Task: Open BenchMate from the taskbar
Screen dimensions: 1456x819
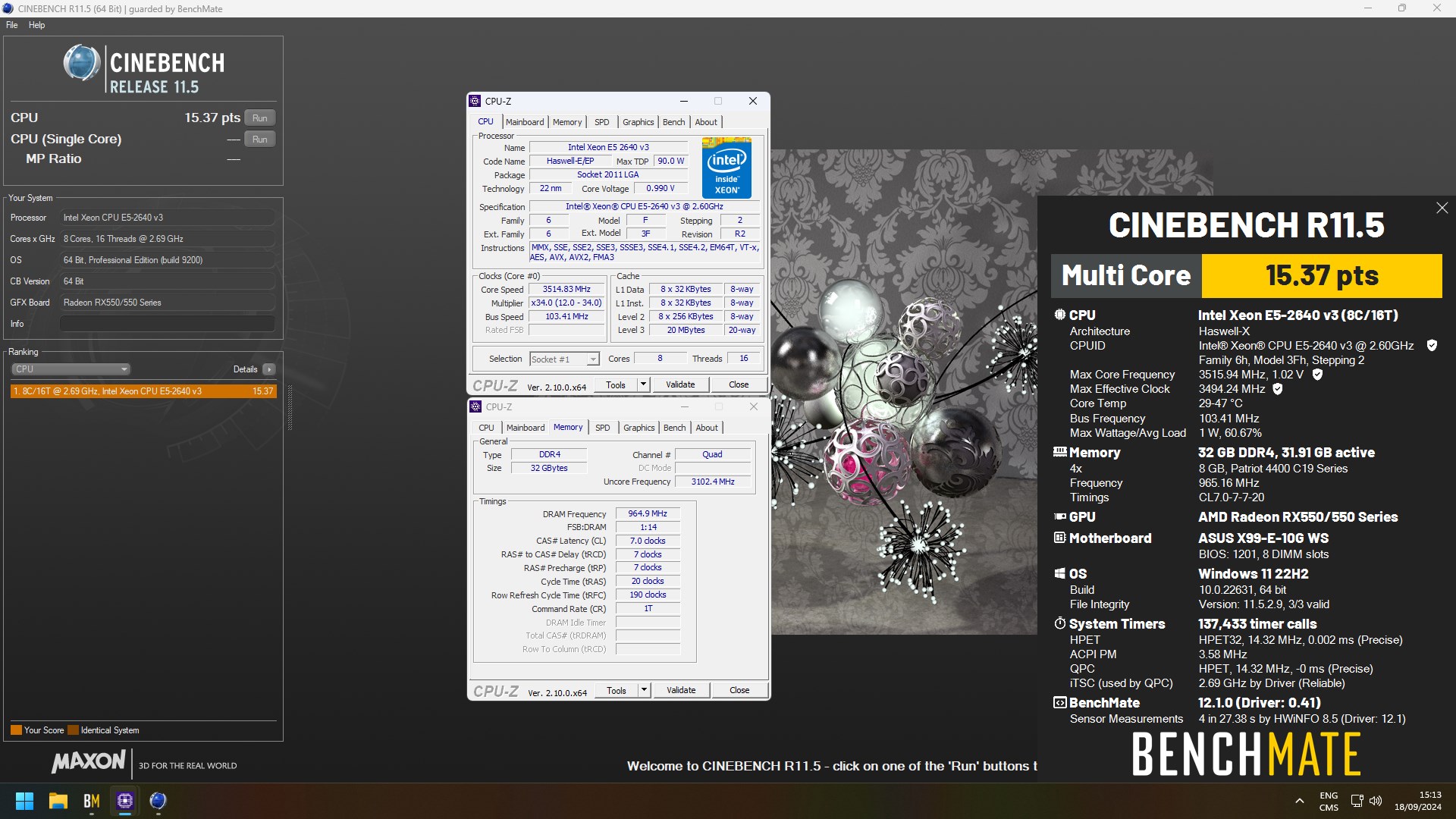Action: pyautogui.click(x=92, y=801)
